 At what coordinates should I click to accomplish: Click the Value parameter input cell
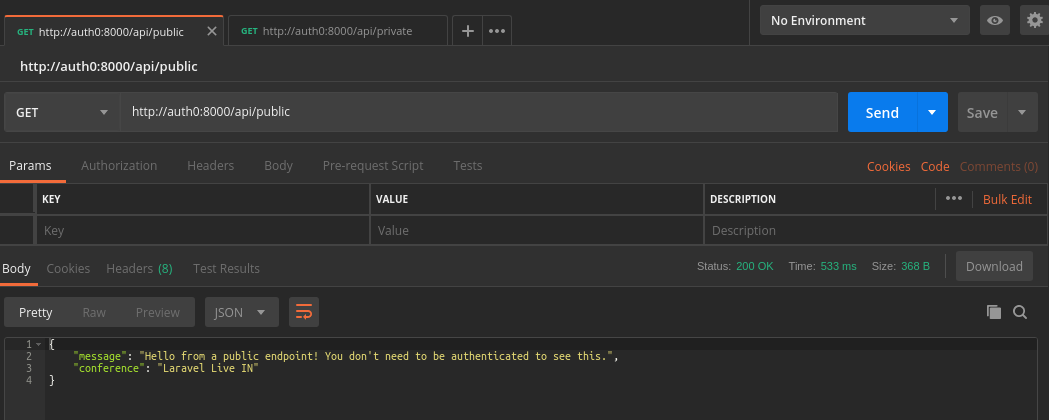tap(537, 230)
